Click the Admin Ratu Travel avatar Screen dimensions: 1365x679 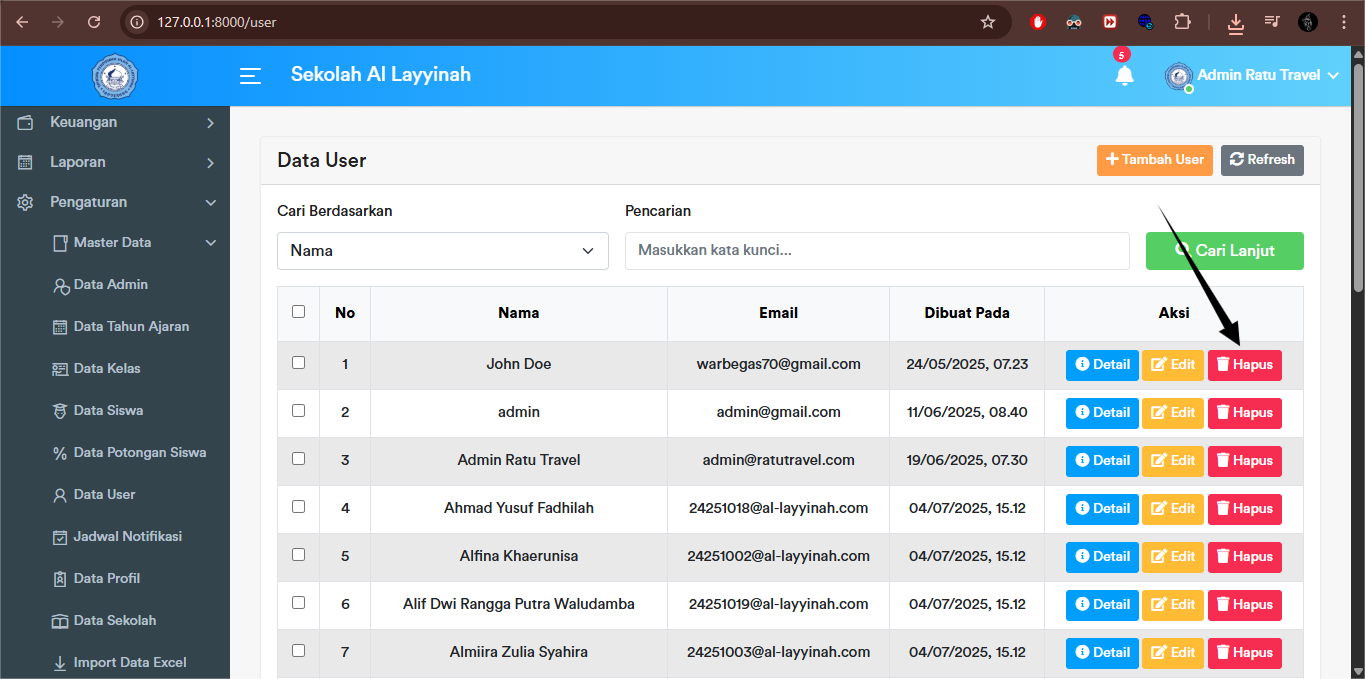(1179, 76)
